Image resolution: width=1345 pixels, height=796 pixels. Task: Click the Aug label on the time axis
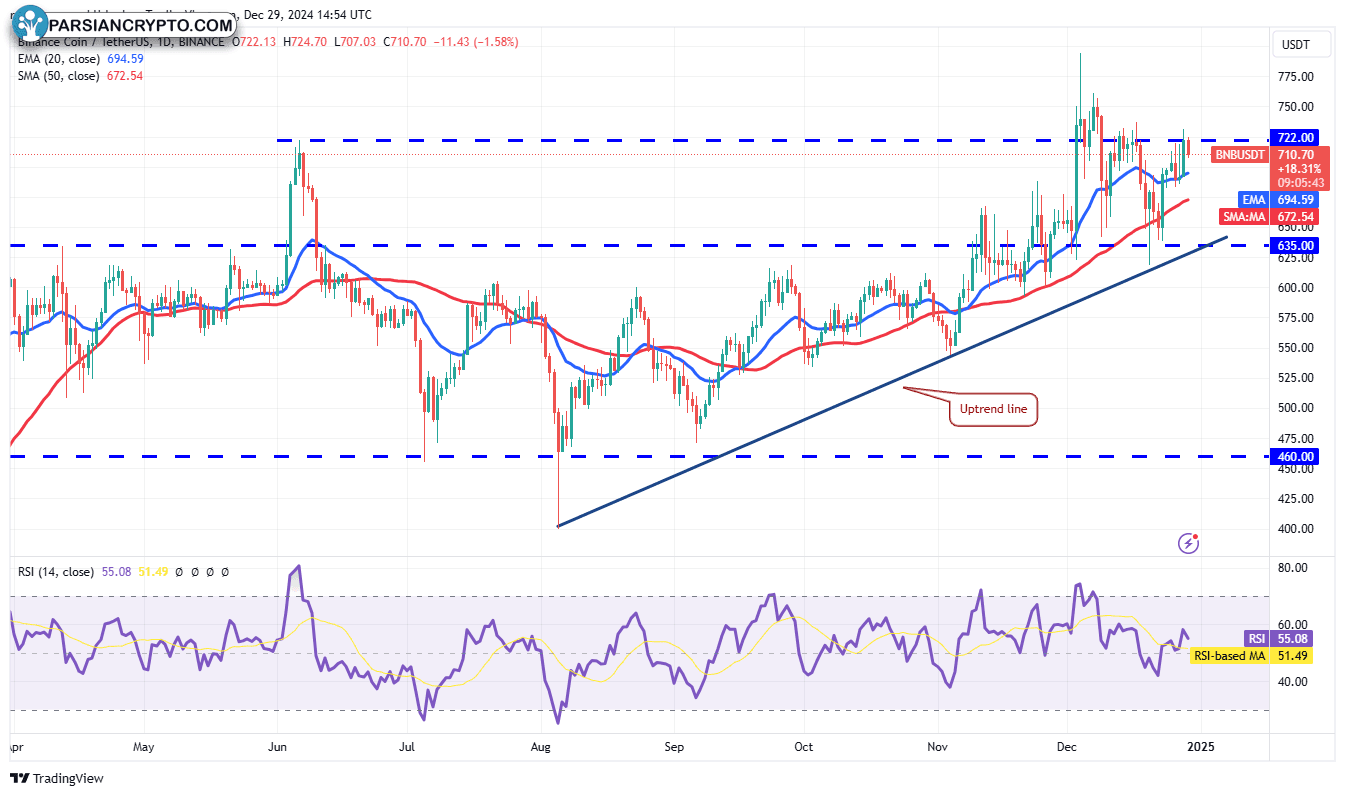coord(541,747)
